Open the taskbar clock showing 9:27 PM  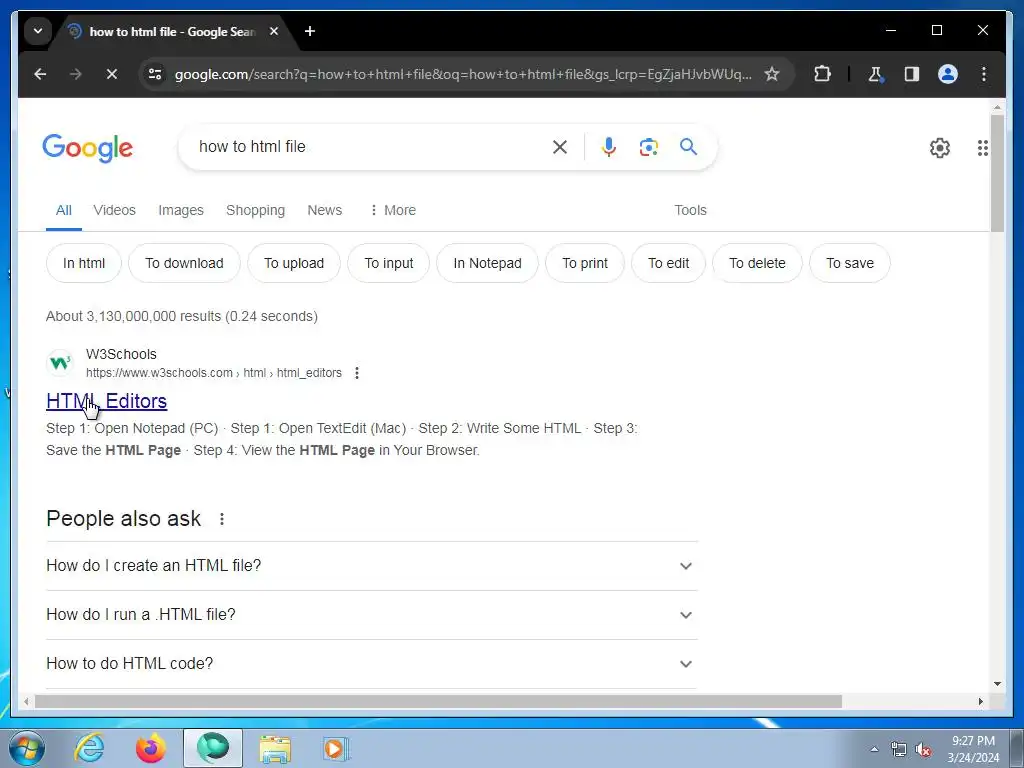(973, 749)
